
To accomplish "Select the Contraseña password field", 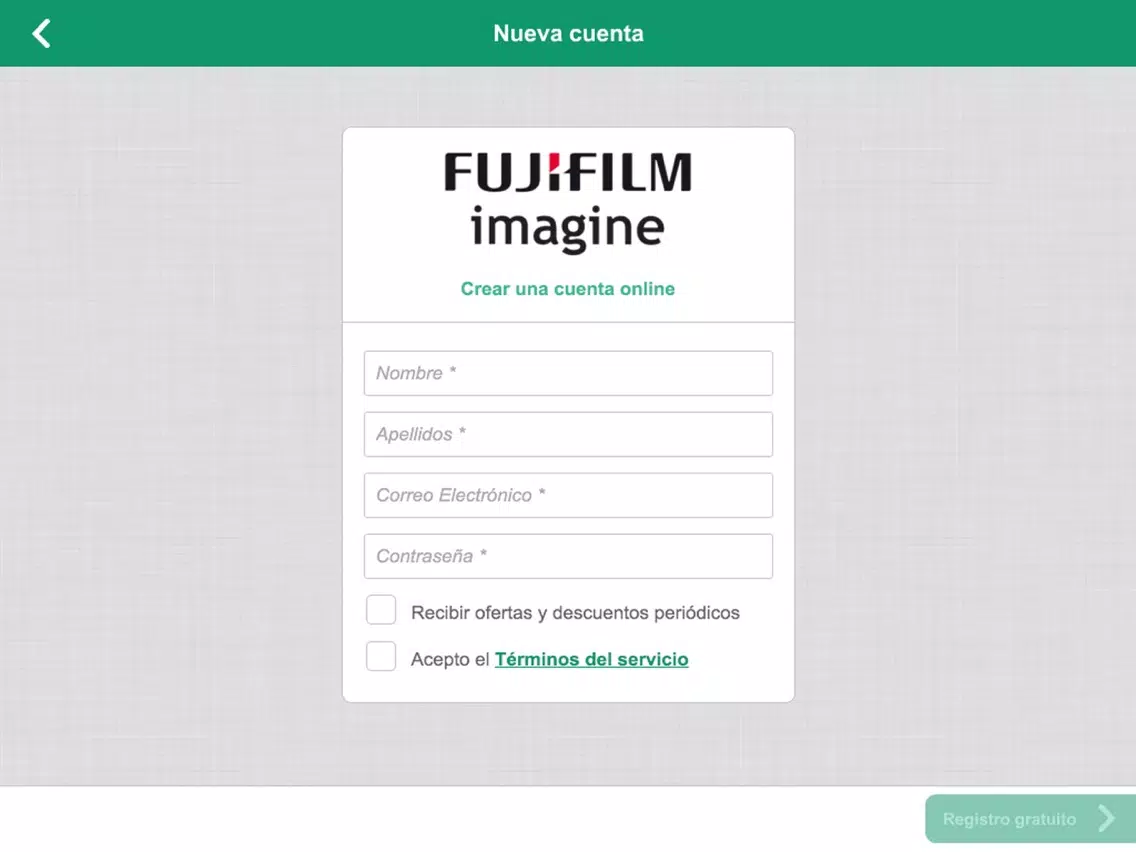I will [568, 556].
